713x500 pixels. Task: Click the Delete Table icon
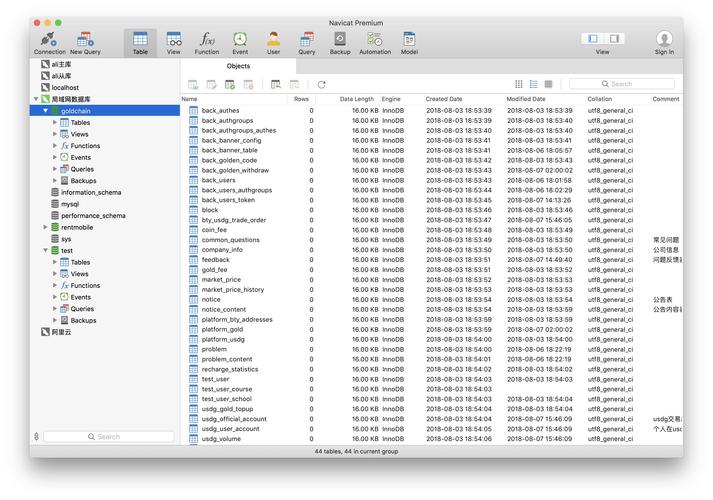coord(248,85)
